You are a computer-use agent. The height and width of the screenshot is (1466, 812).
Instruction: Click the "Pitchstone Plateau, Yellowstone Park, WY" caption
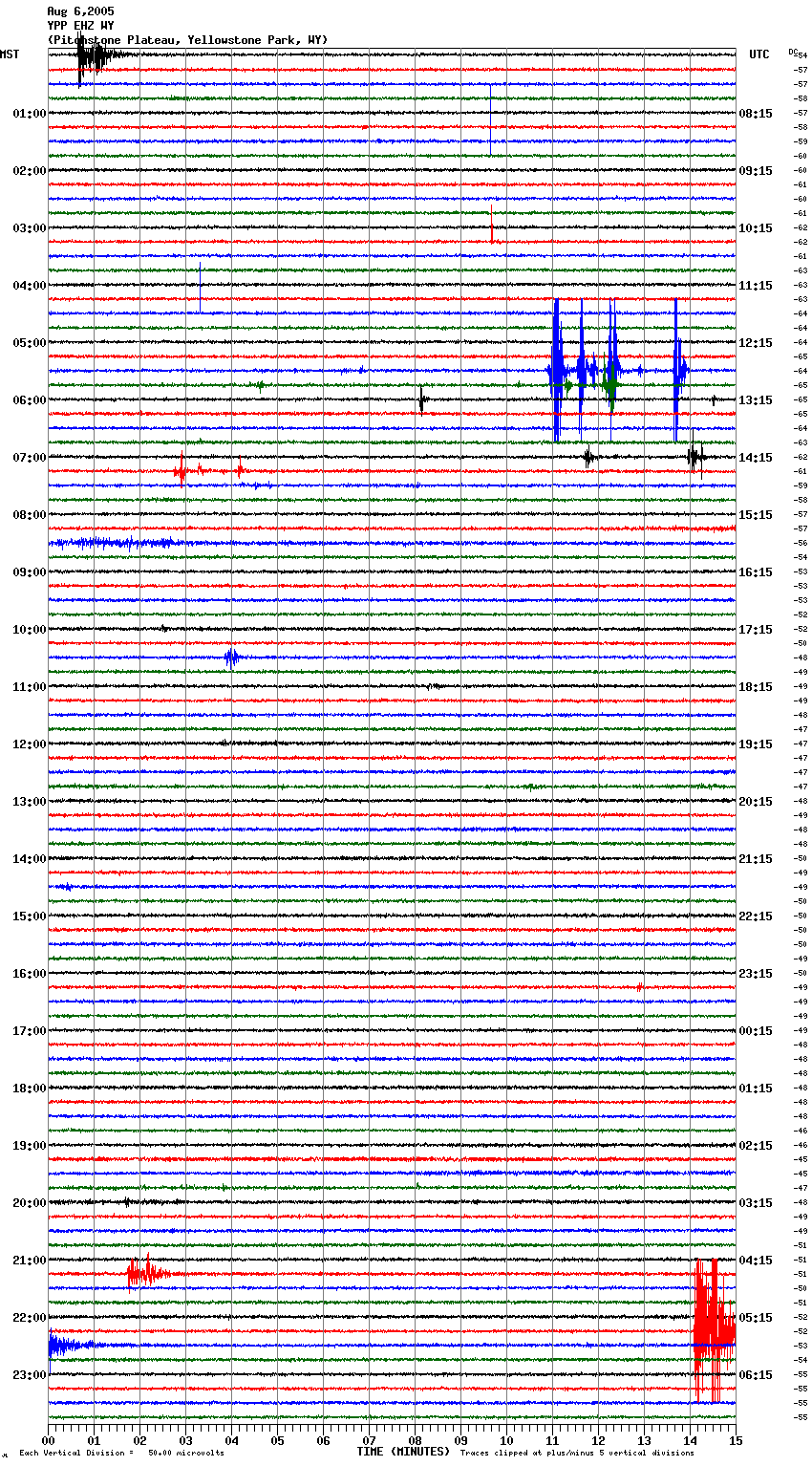tap(187, 40)
